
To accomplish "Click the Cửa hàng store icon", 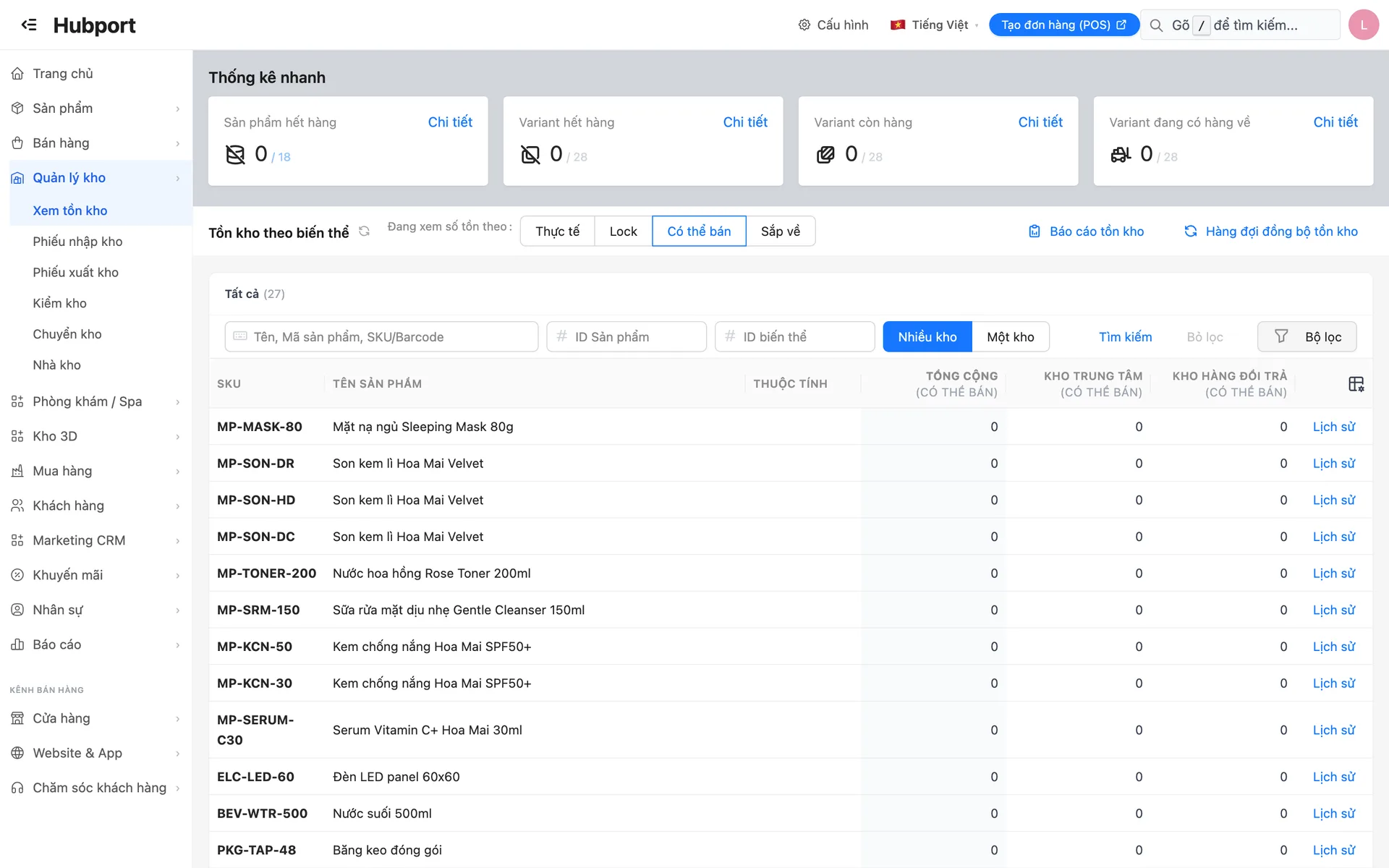I will pyautogui.click(x=17, y=718).
